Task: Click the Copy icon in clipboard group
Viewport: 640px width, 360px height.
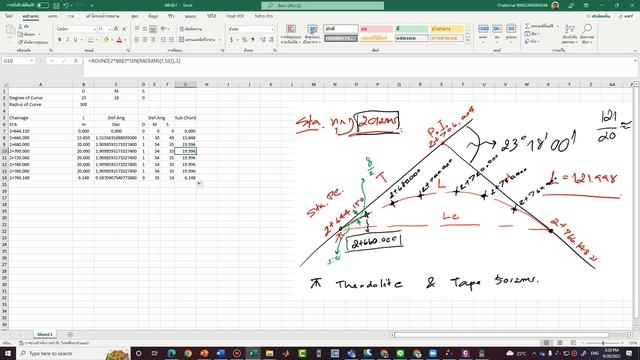Action: (x=21, y=34)
